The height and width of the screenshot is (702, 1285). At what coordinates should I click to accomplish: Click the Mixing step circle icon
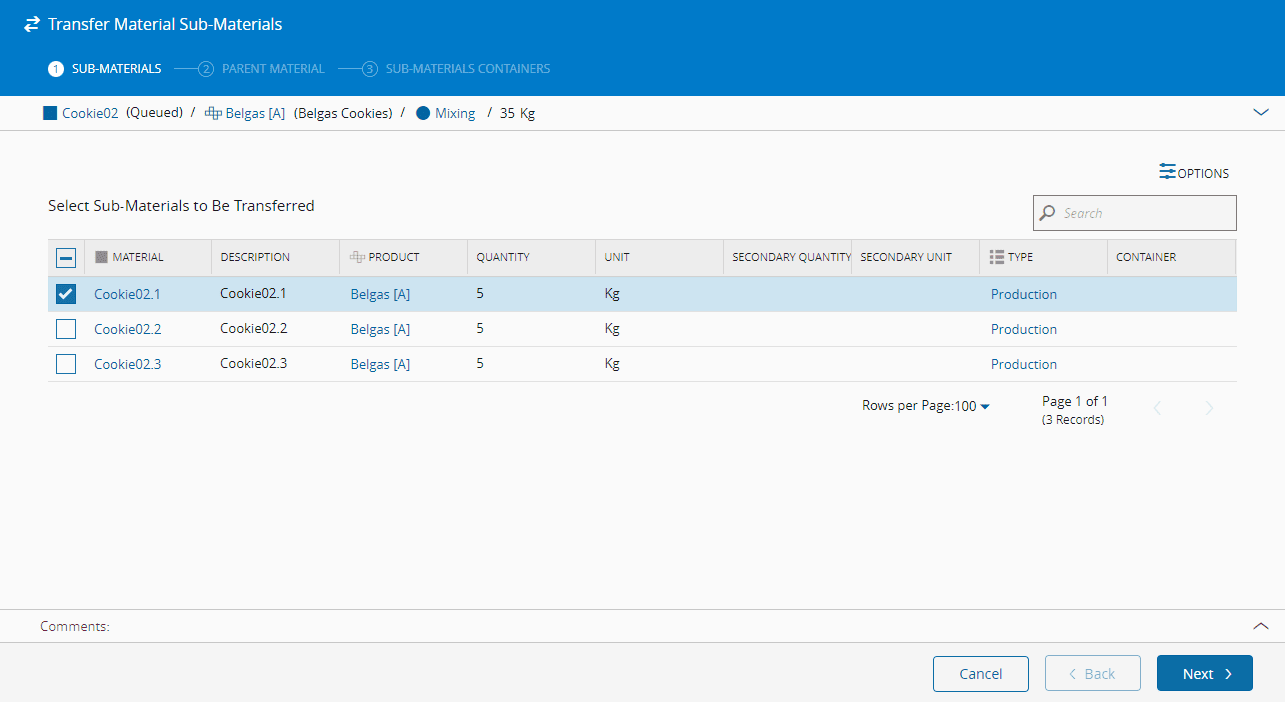coord(423,113)
